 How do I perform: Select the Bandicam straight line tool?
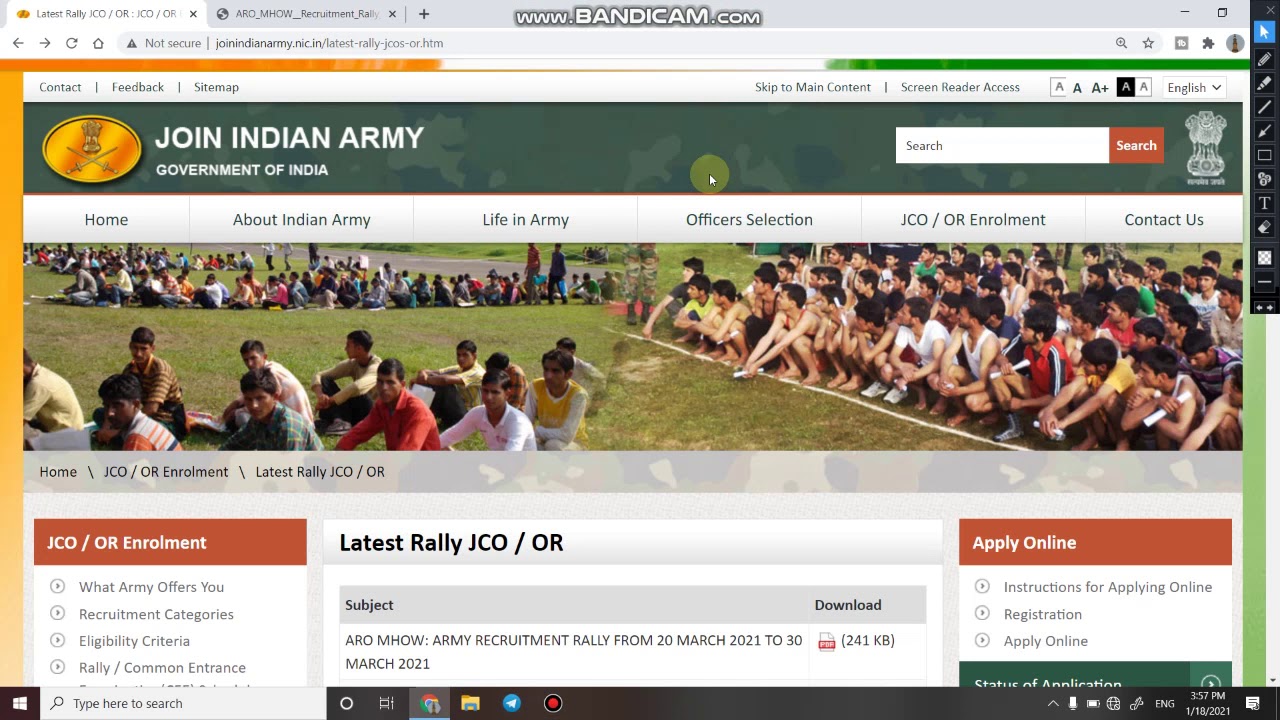coord(1264,107)
